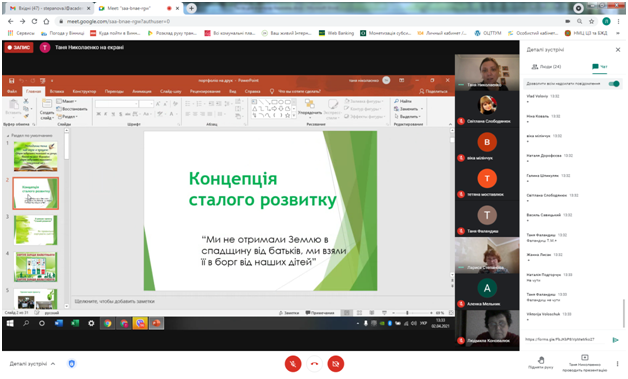Click the raise hand icon
Viewport: 628px width, 379px height.
(541, 359)
